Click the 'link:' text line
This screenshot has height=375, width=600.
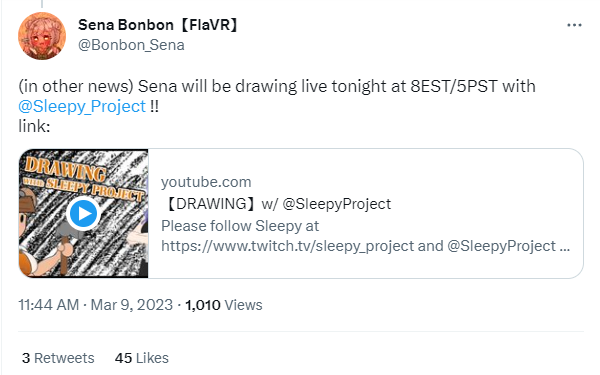(34, 126)
